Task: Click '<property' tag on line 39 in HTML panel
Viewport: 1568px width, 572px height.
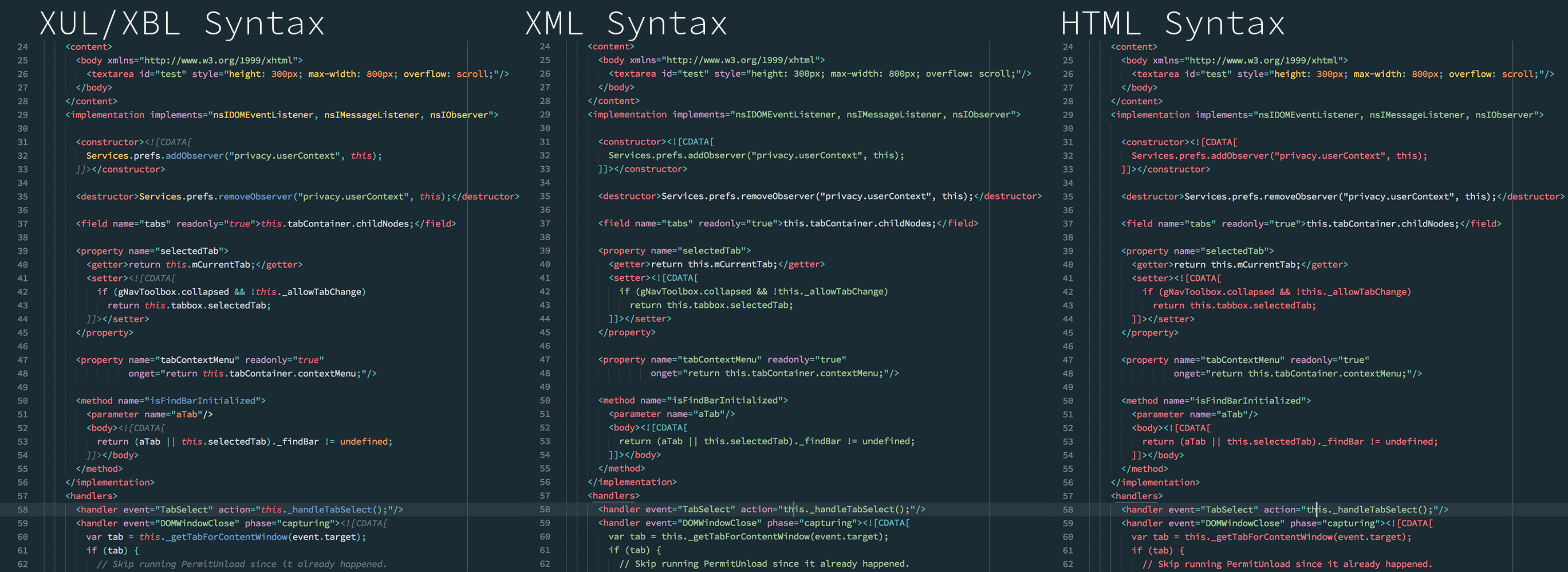Action: coord(1145,251)
